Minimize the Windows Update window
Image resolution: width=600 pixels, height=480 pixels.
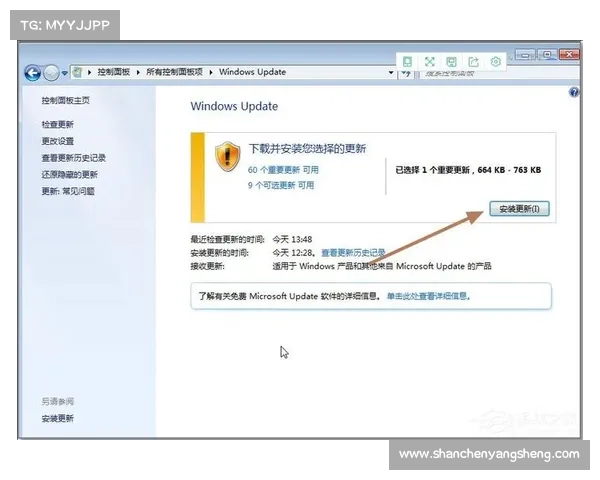coord(525,55)
